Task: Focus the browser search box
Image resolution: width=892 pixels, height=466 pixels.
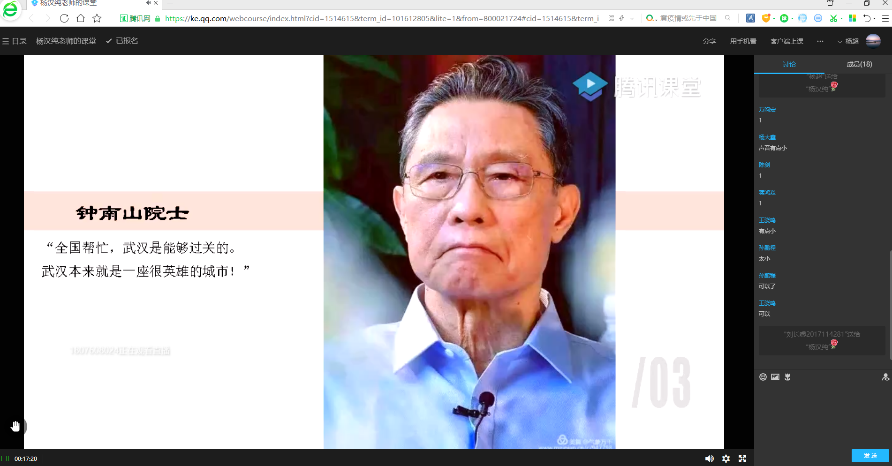Action: [687, 18]
